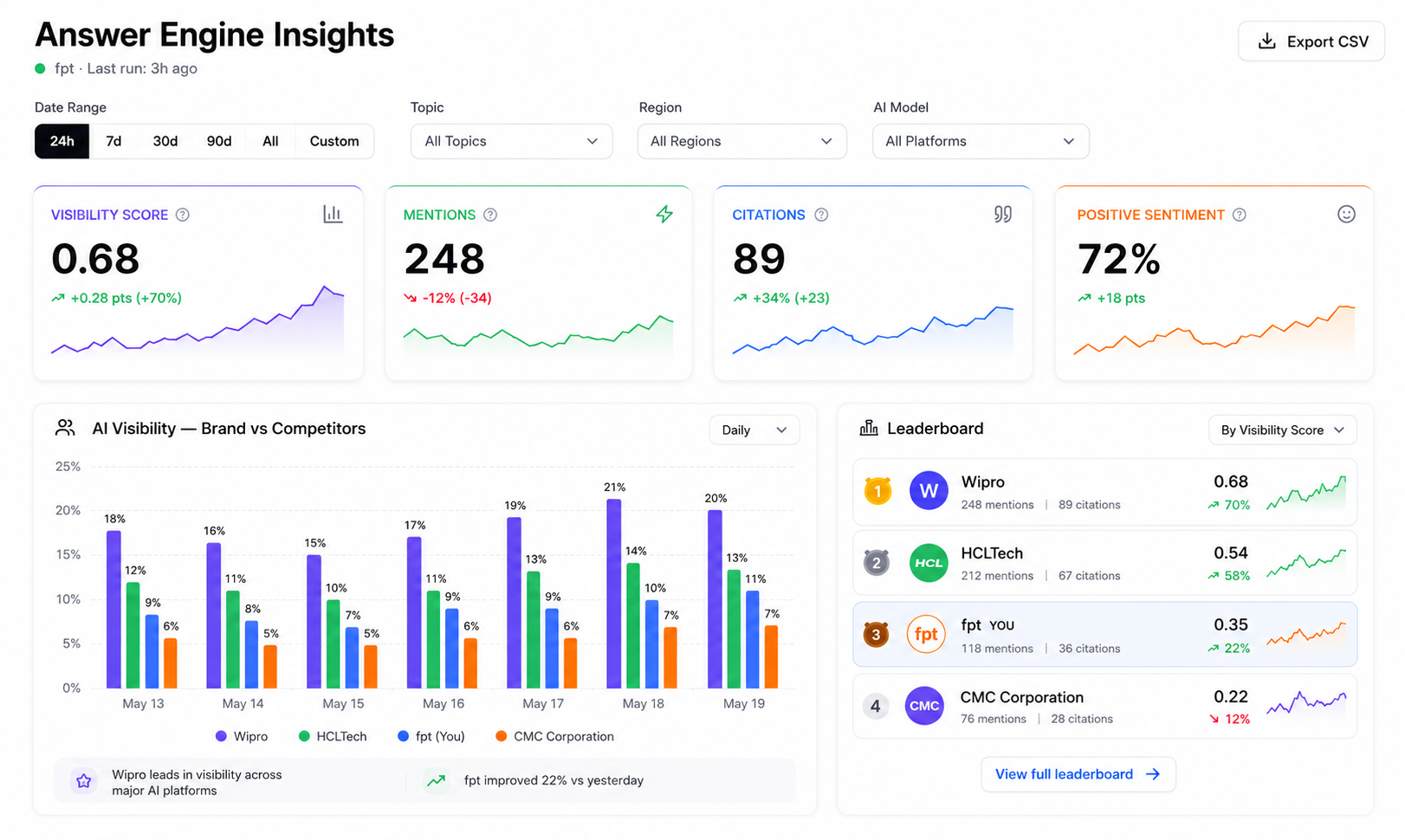
Task: Click the bronze rank 3 medal
Action: pos(876,635)
